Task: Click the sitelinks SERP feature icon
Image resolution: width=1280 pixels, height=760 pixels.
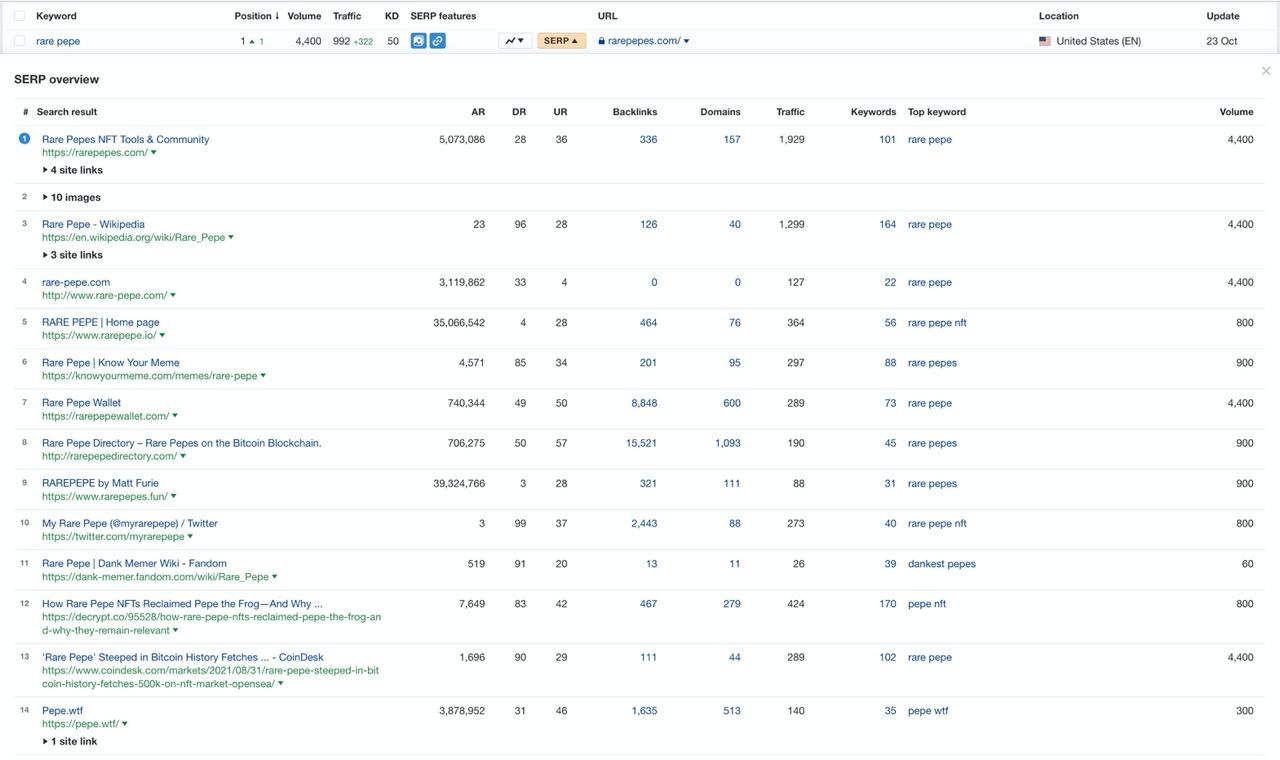Action: pyautogui.click(x=438, y=41)
